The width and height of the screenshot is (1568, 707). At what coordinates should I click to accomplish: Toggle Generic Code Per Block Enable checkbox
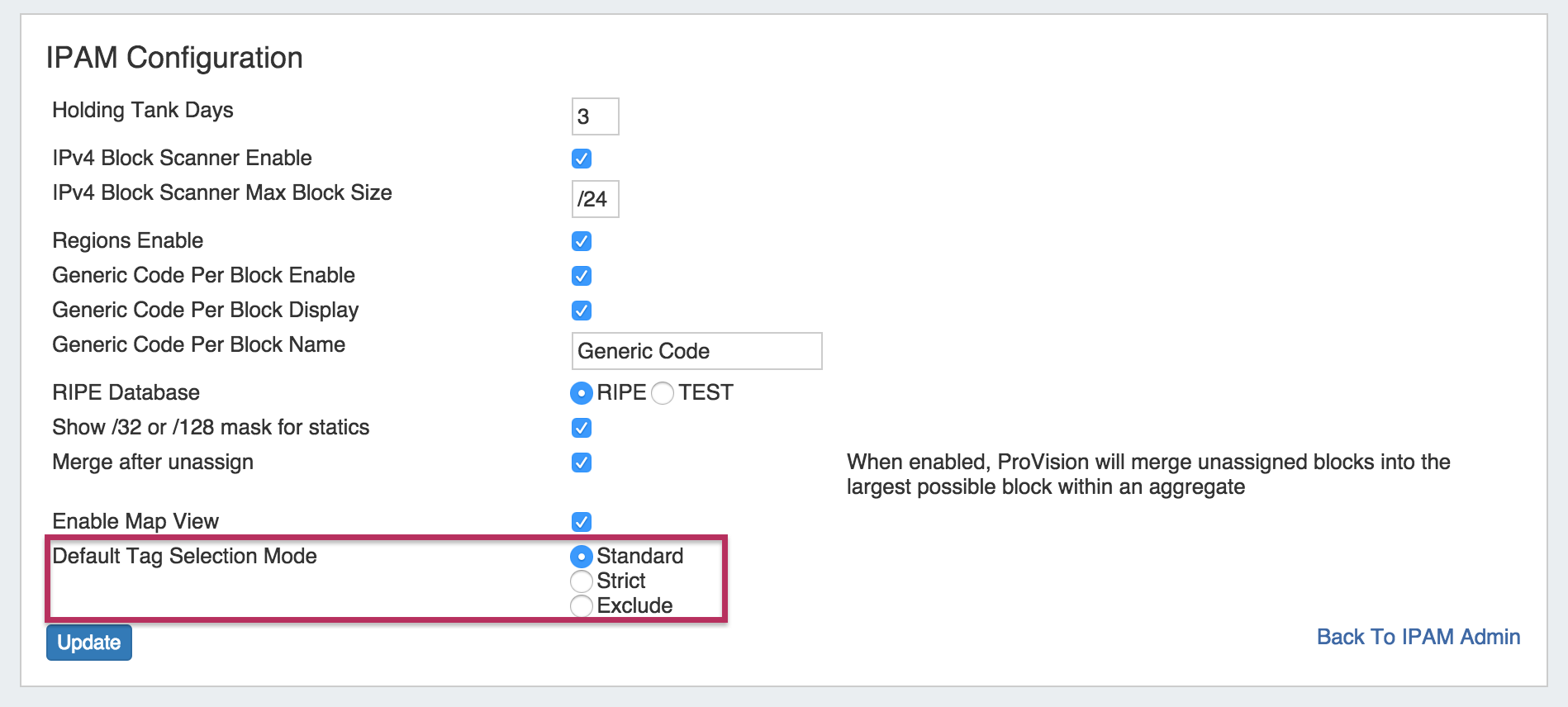pyautogui.click(x=582, y=276)
